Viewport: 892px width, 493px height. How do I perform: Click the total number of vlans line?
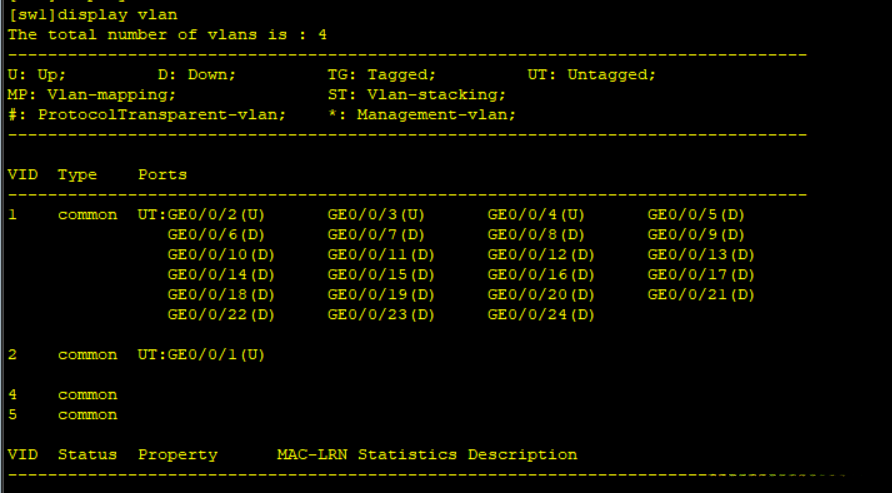[x=167, y=34]
